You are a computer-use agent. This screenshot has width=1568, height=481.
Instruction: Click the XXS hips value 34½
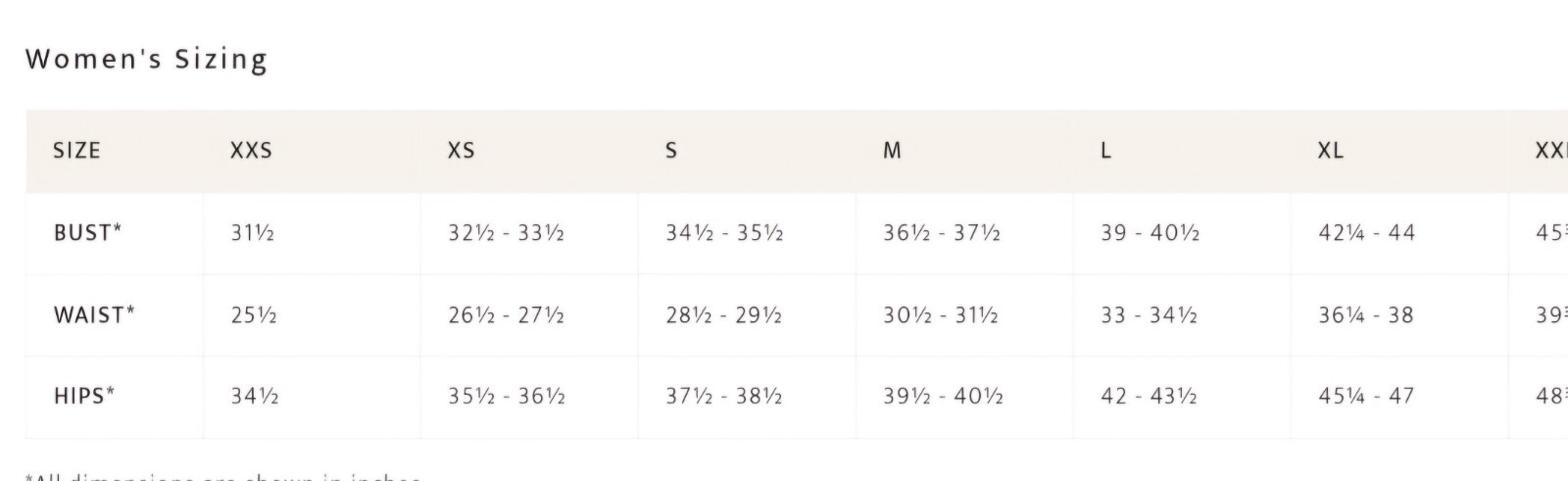click(254, 396)
